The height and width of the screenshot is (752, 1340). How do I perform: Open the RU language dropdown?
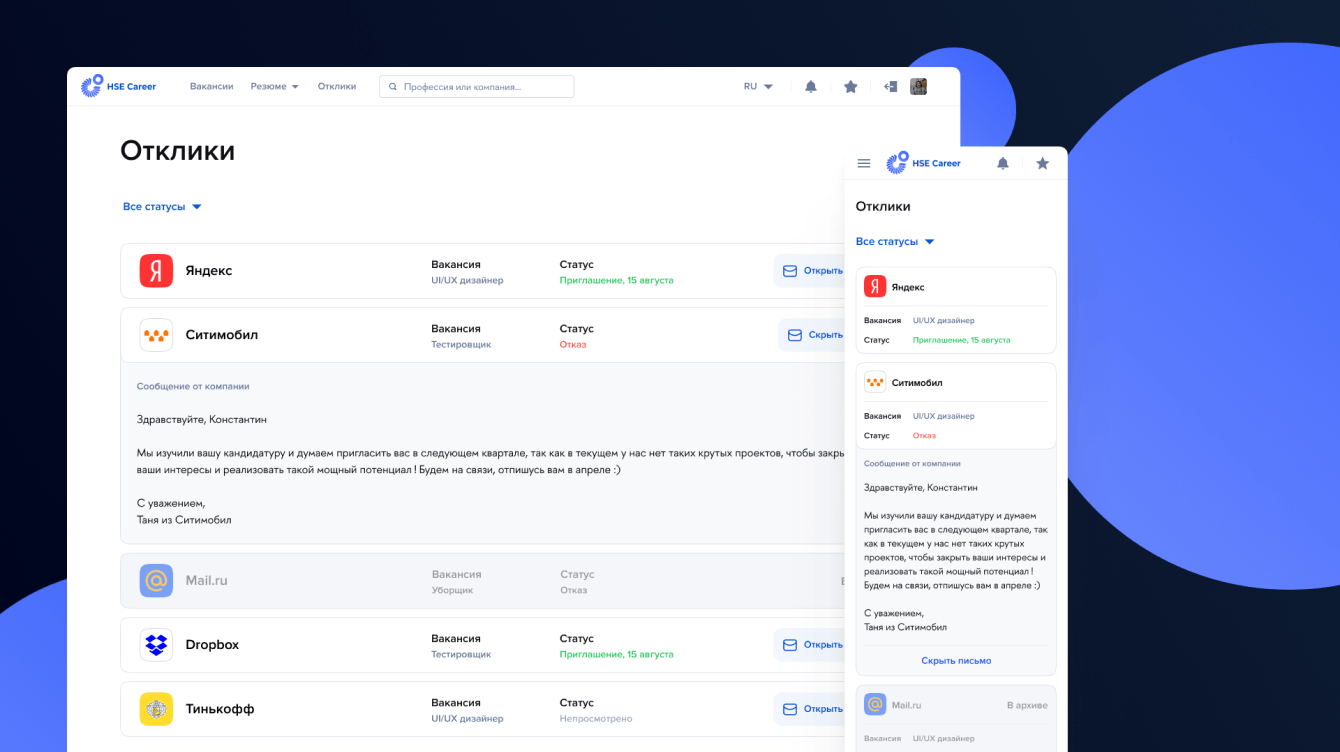point(758,87)
